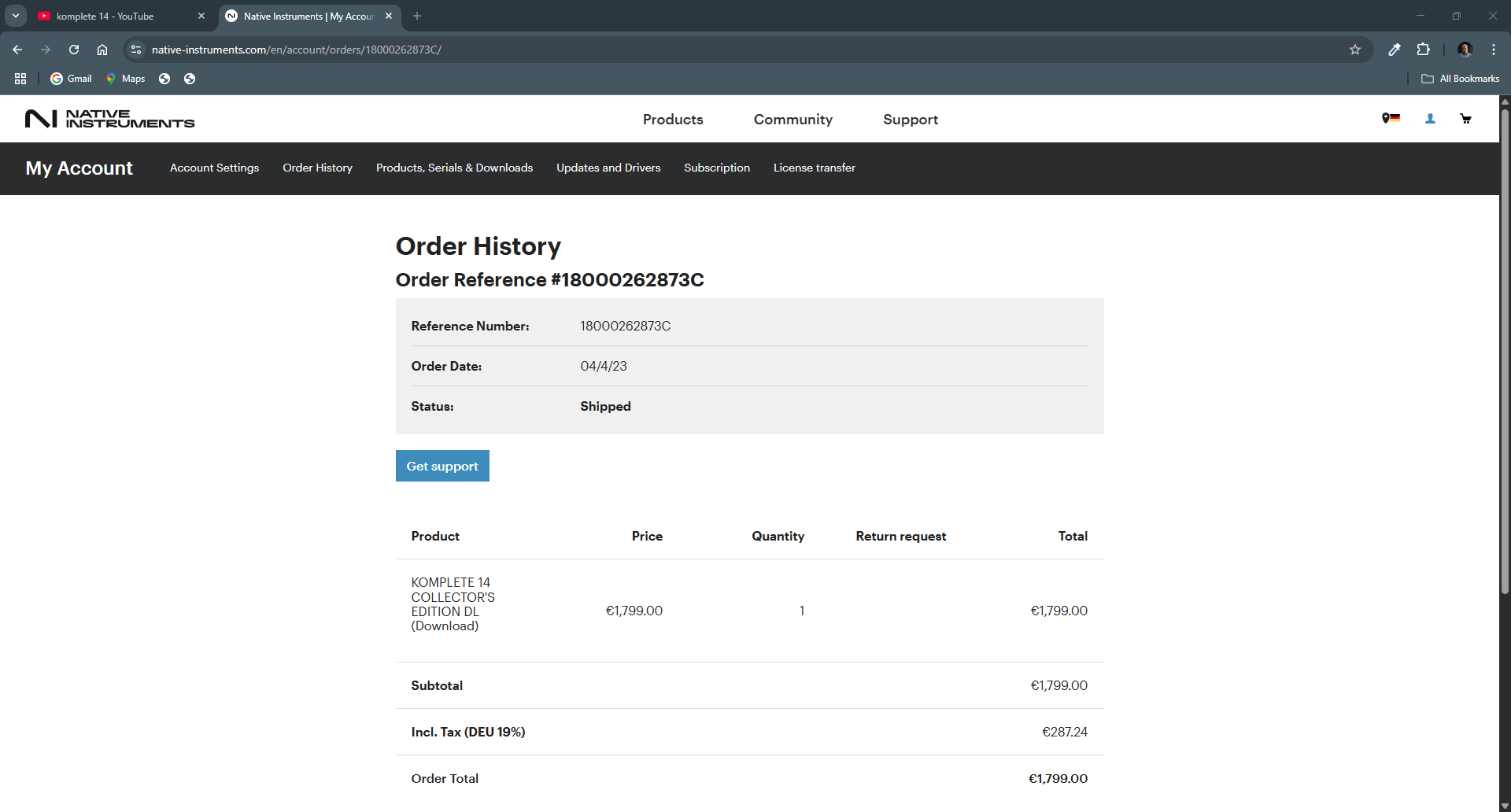Open License transfer page
The height and width of the screenshot is (812, 1511).
815,168
